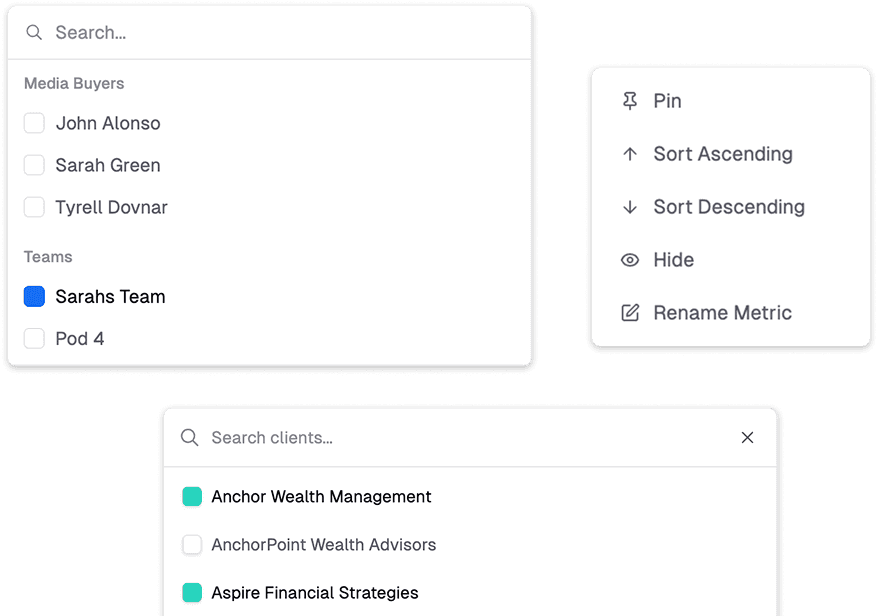Enable the Tyrell Dovnar checkbox
The height and width of the screenshot is (616, 878).
34,207
